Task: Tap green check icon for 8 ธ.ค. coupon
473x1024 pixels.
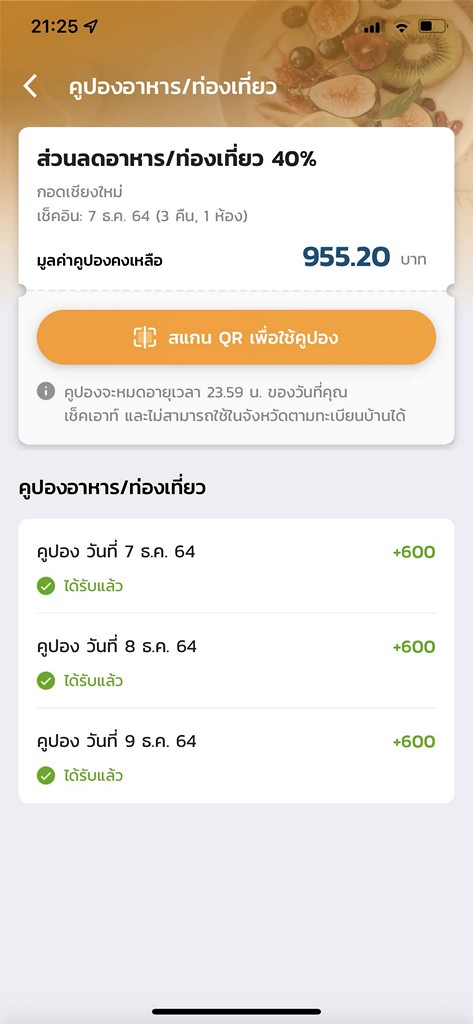Action: [46, 681]
